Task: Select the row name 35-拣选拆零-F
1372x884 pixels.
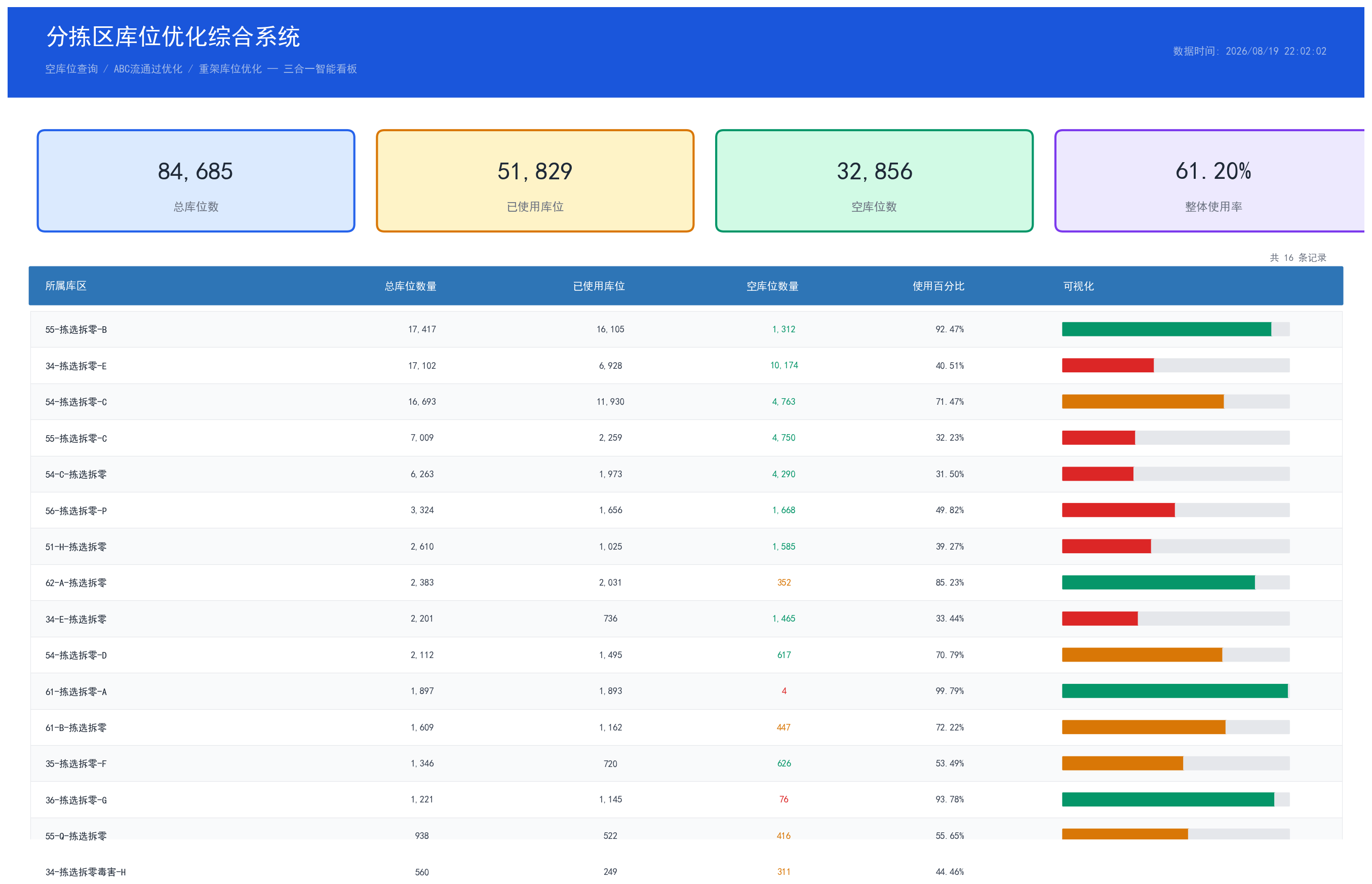Action: click(x=76, y=763)
